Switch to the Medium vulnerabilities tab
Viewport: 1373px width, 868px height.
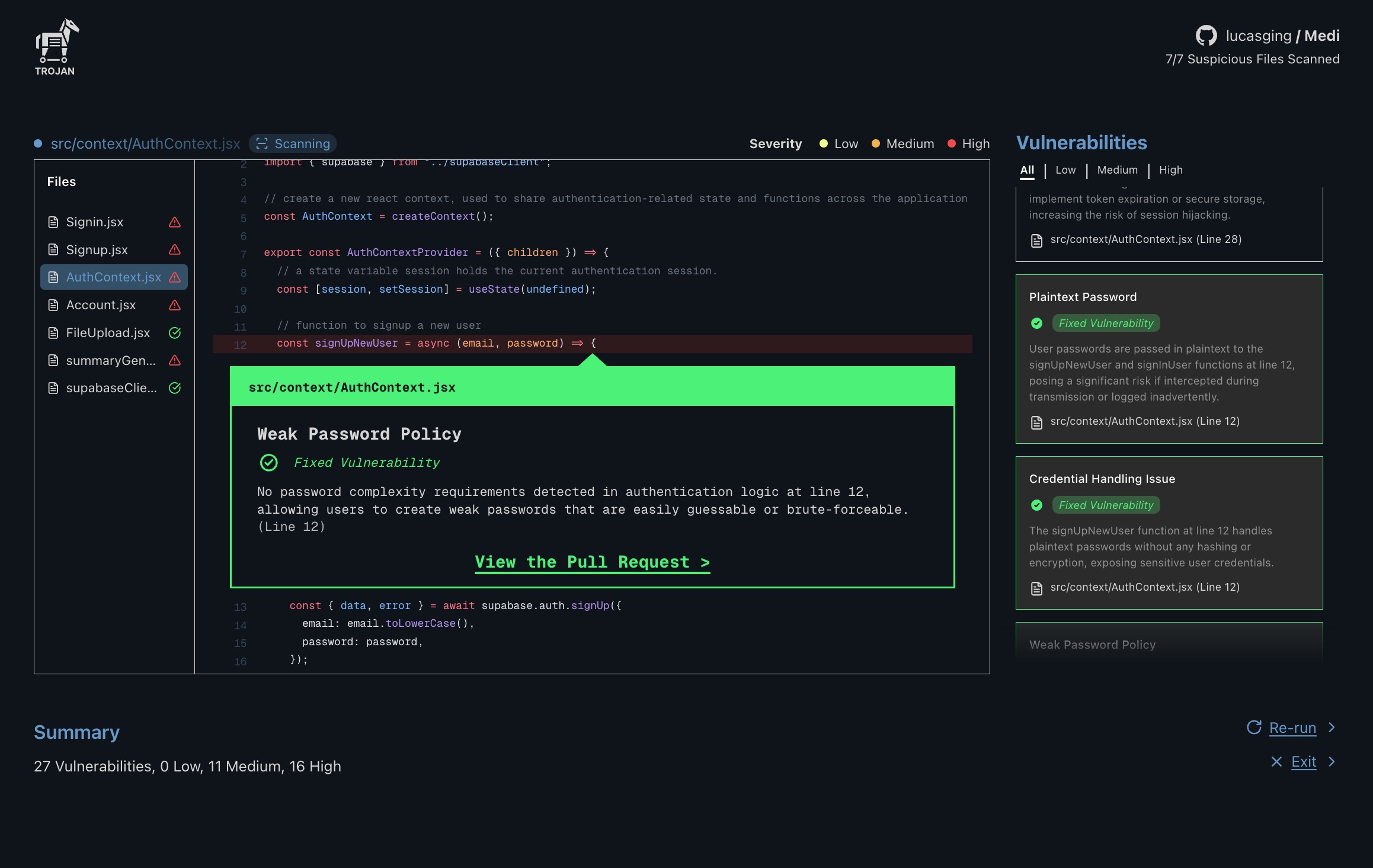pyautogui.click(x=1117, y=170)
